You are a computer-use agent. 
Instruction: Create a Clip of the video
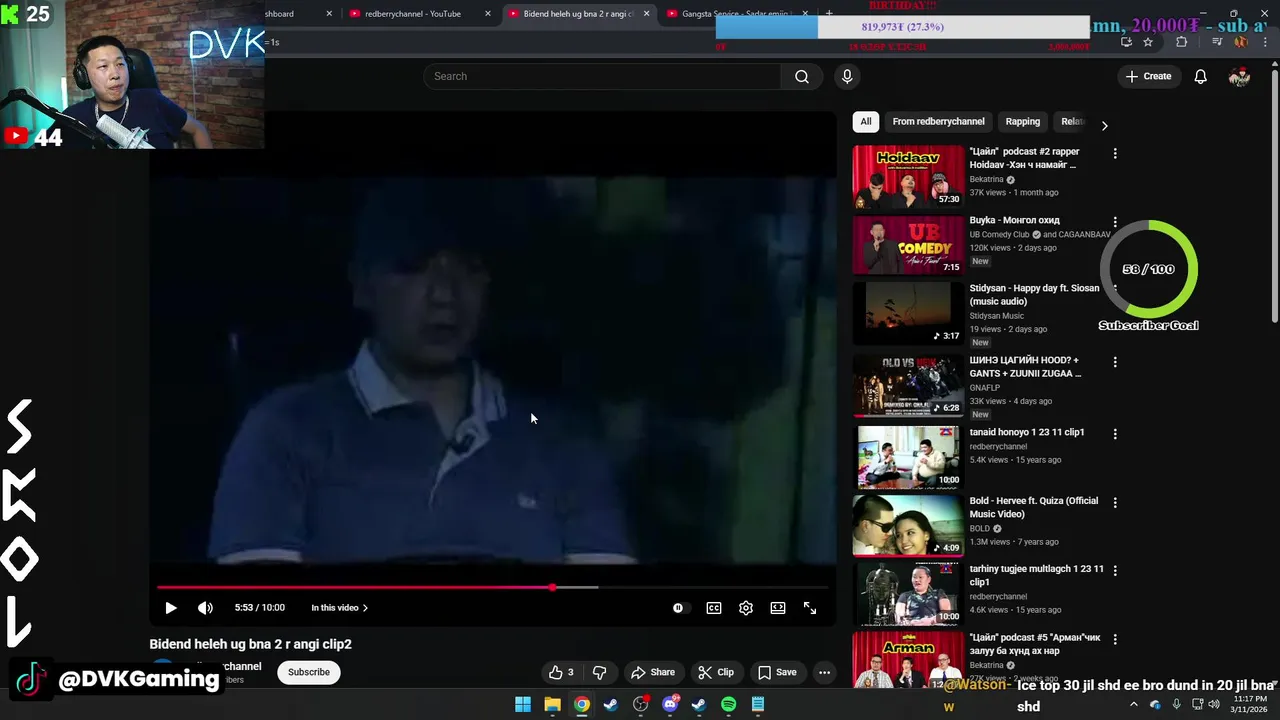tap(716, 672)
